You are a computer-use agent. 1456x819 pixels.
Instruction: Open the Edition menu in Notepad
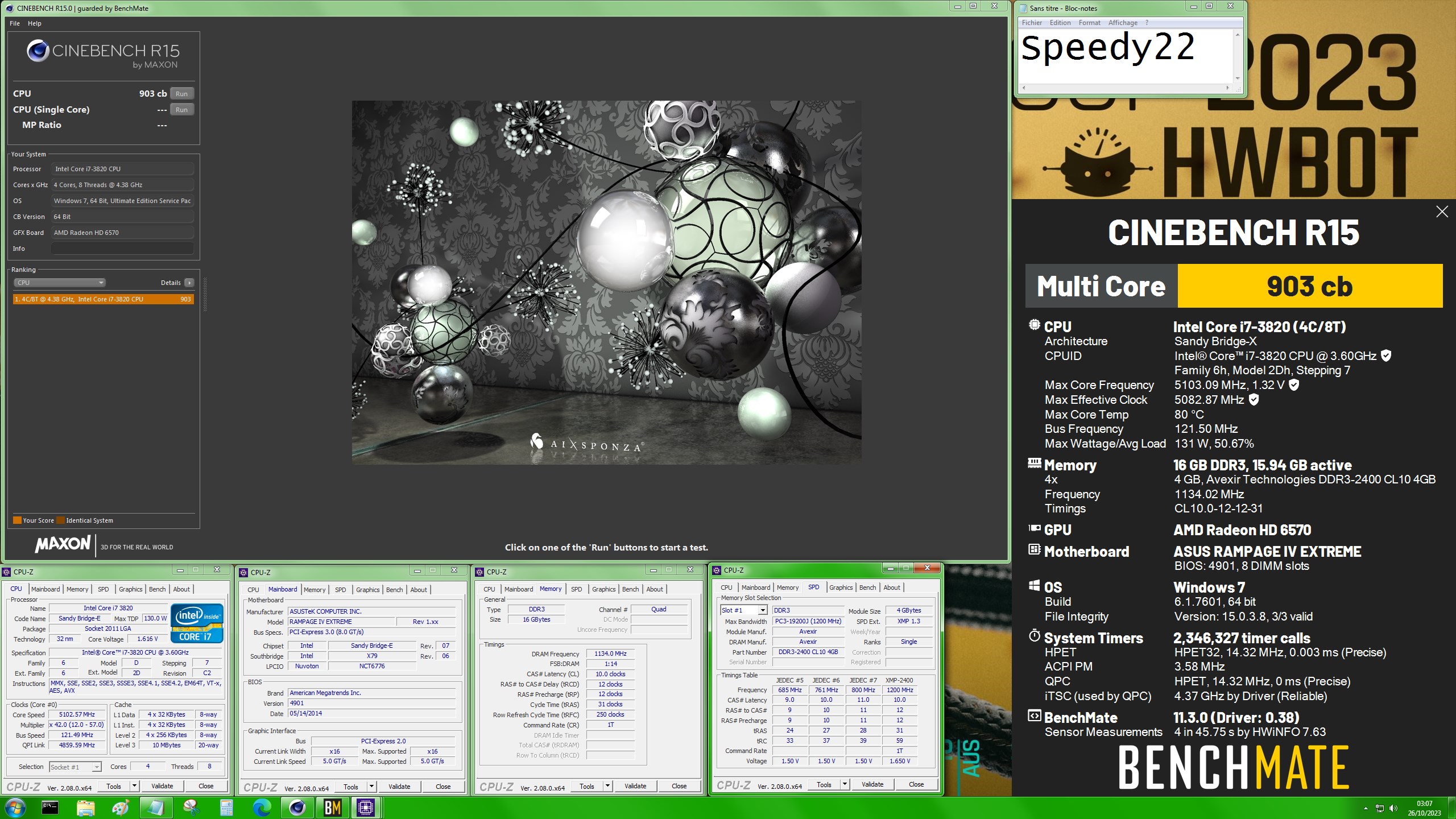pyautogui.click(x=1060, y=23)
